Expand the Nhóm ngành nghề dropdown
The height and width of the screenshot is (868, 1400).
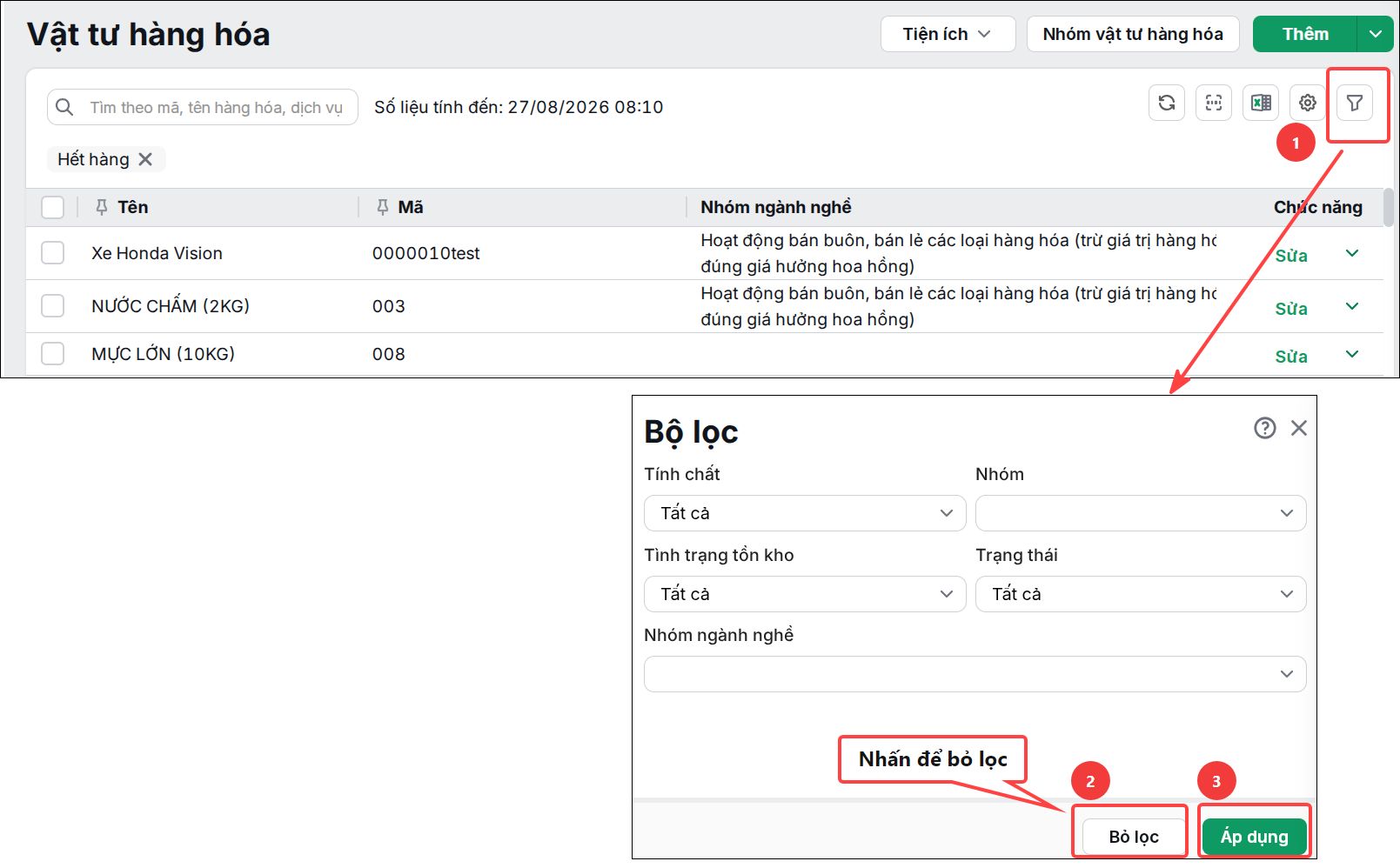click(x=975, y=674)
